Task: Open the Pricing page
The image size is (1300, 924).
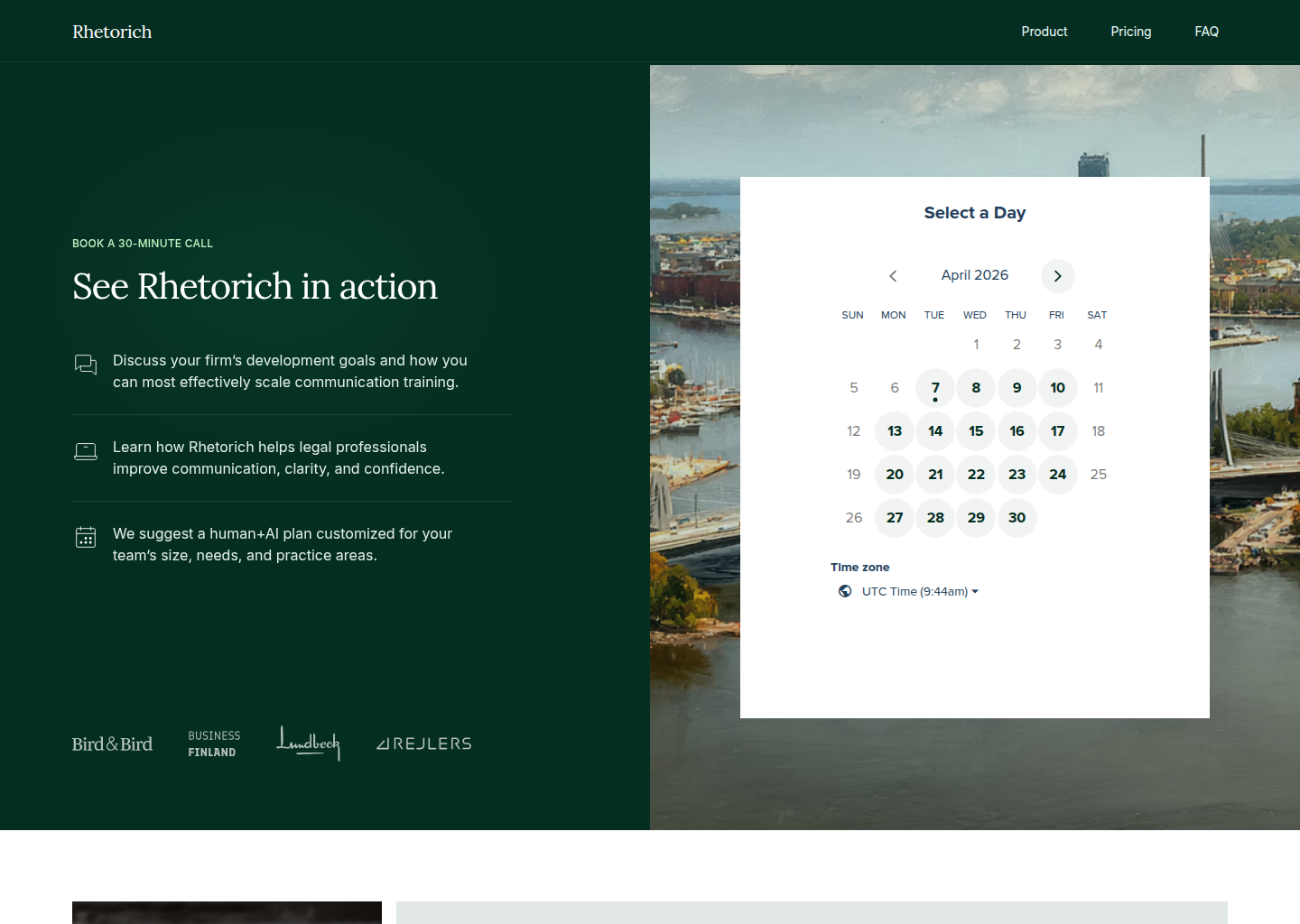Action: point(1130,32)
